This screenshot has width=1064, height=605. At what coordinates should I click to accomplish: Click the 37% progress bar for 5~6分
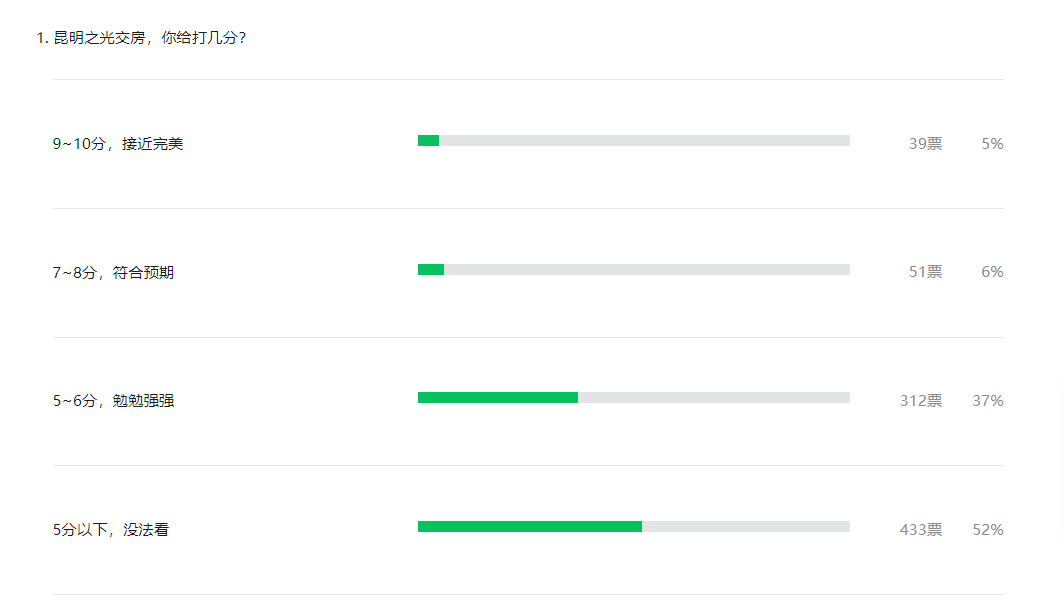coord(634,397)
